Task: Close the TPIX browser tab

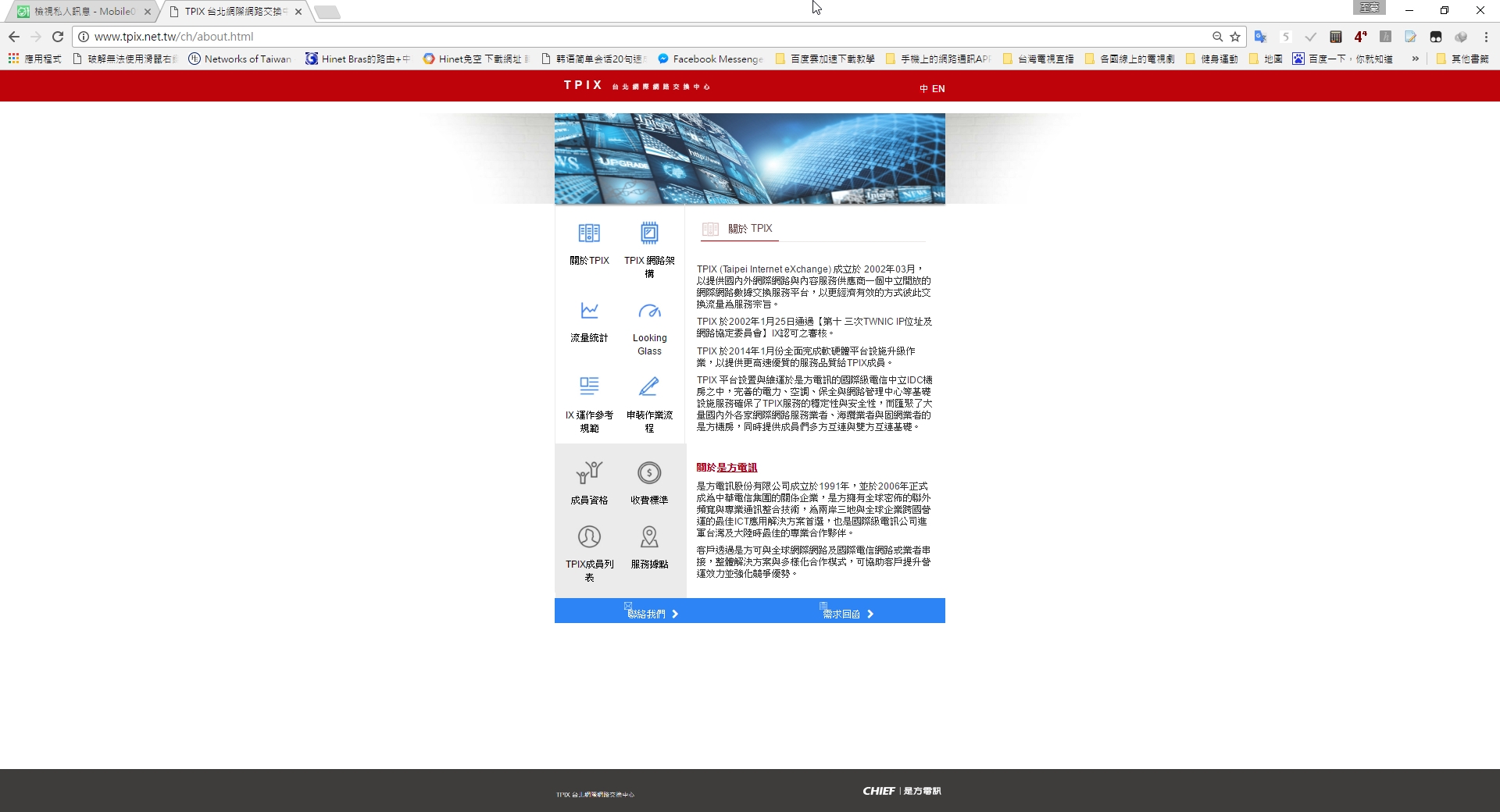Action: (298, 12)
